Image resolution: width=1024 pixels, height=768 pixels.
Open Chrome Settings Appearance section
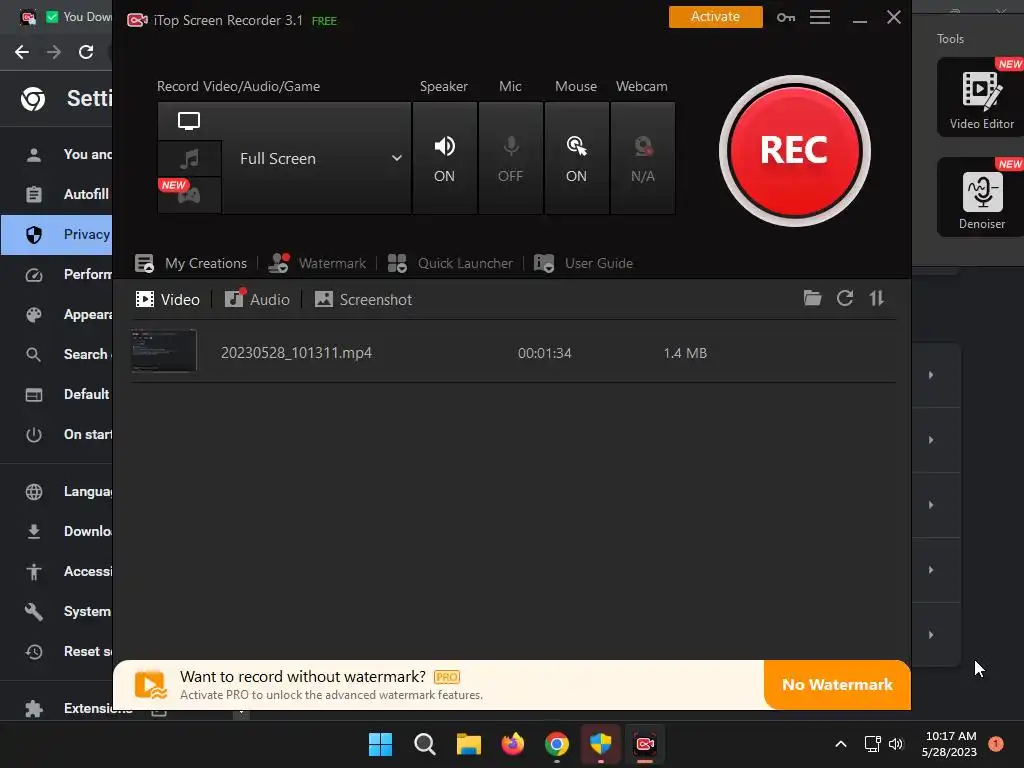57,315
